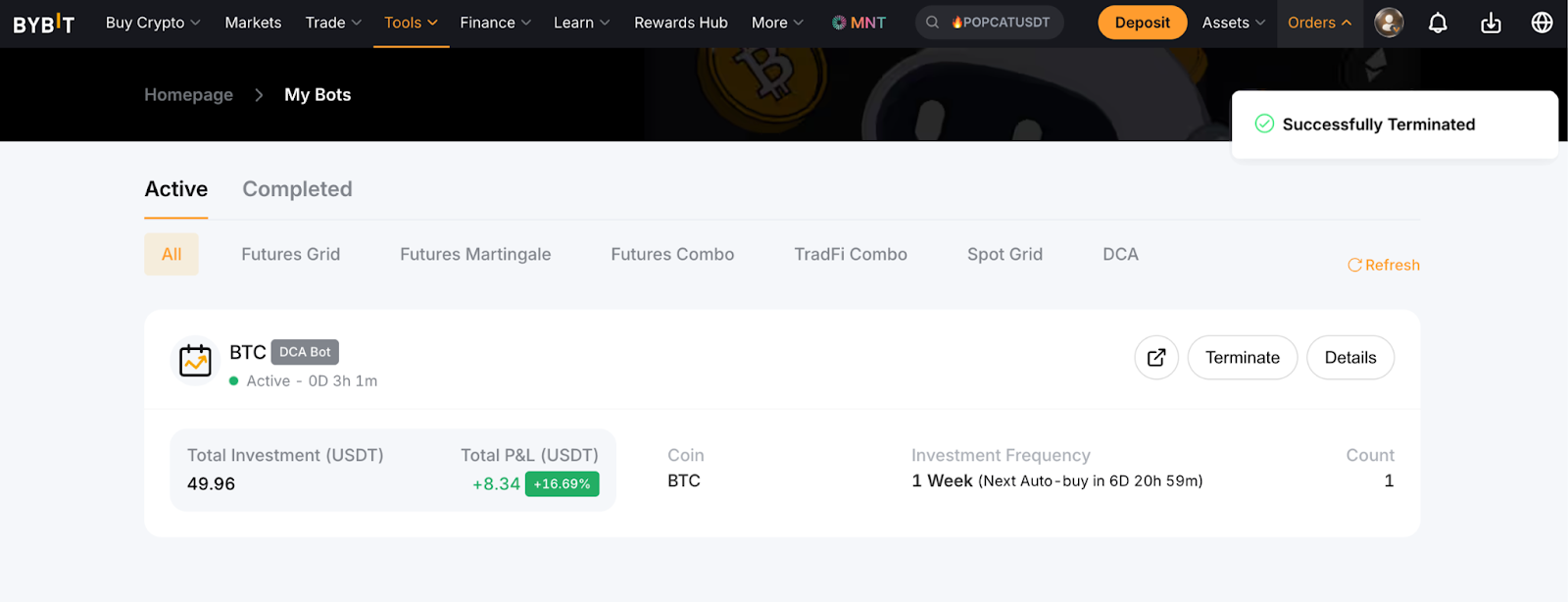Terminate the BTC DCA bot
Screen dimensions: 1568x602
click(x=1242, y=358)
